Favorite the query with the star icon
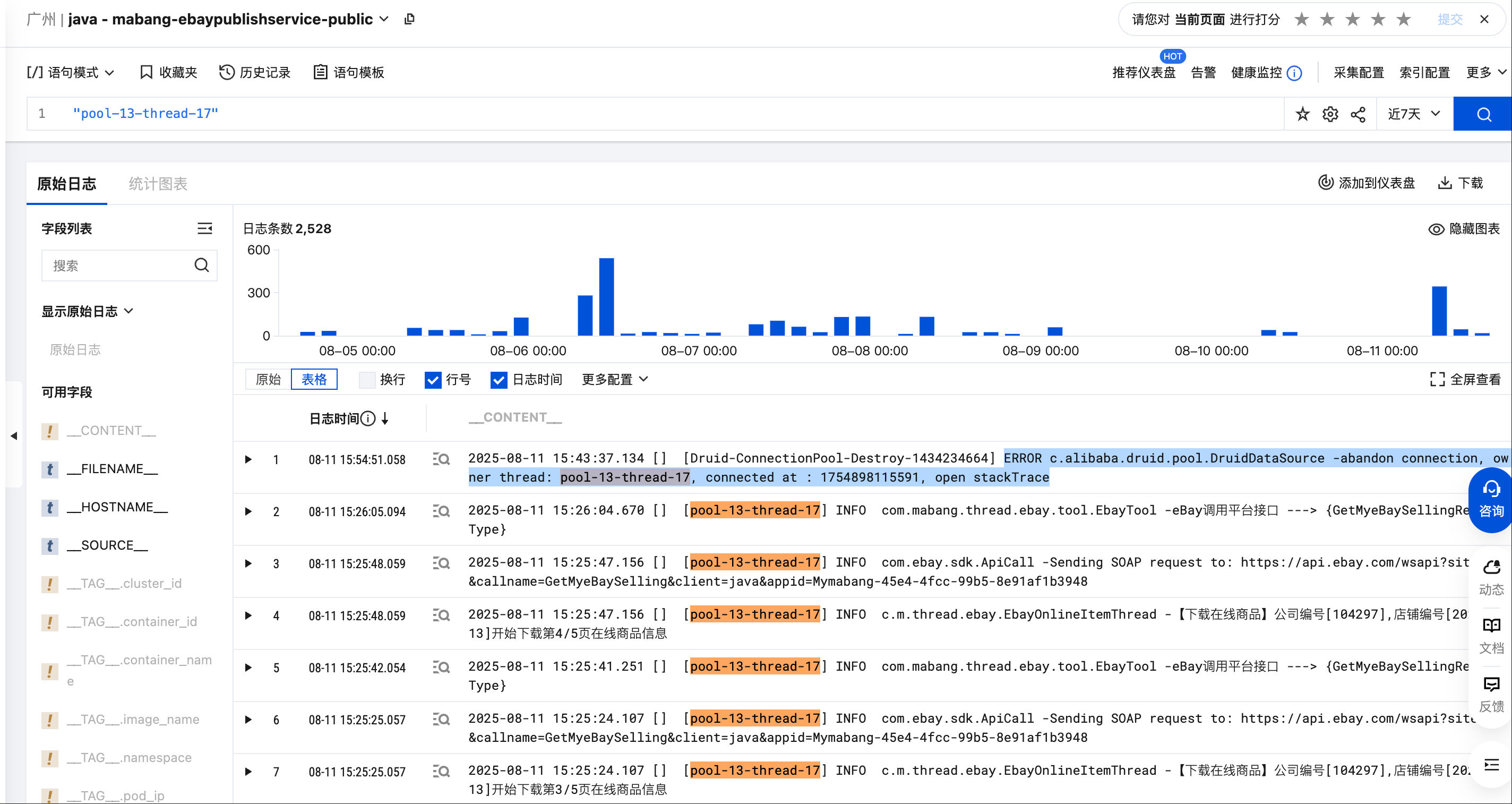This screenshot has height=804, width=1512. click(x=1302, y=114)
